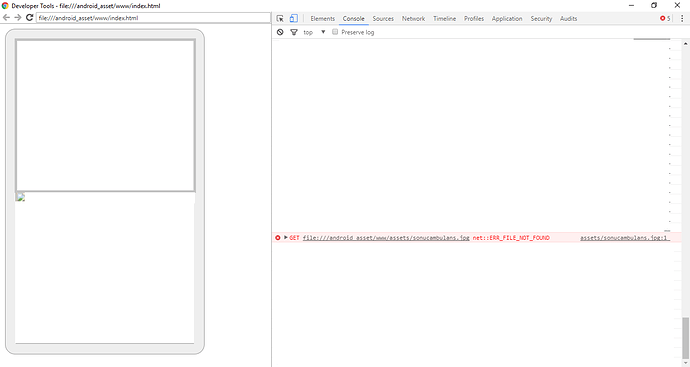
Task: Activate the inspect element picker icon
Action: [280, 18]
